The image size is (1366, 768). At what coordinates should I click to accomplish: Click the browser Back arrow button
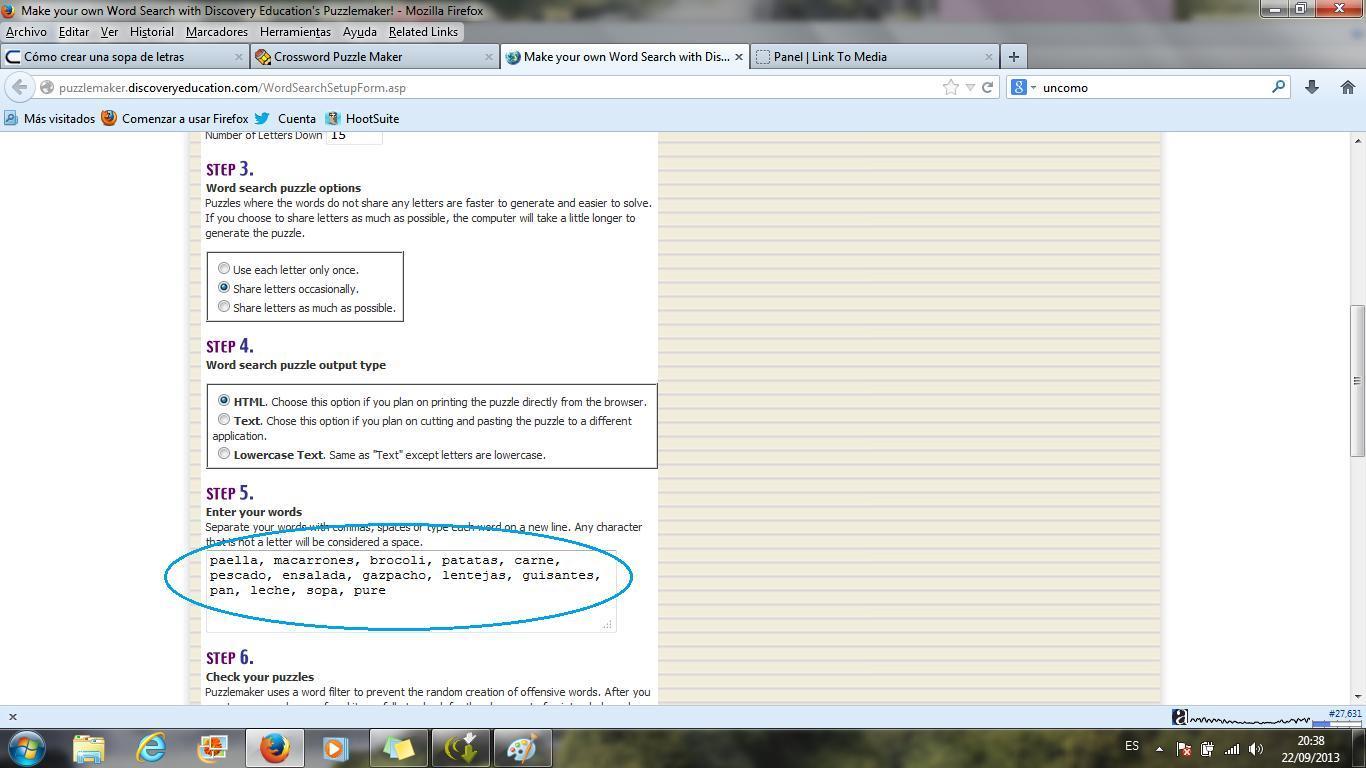20,87
